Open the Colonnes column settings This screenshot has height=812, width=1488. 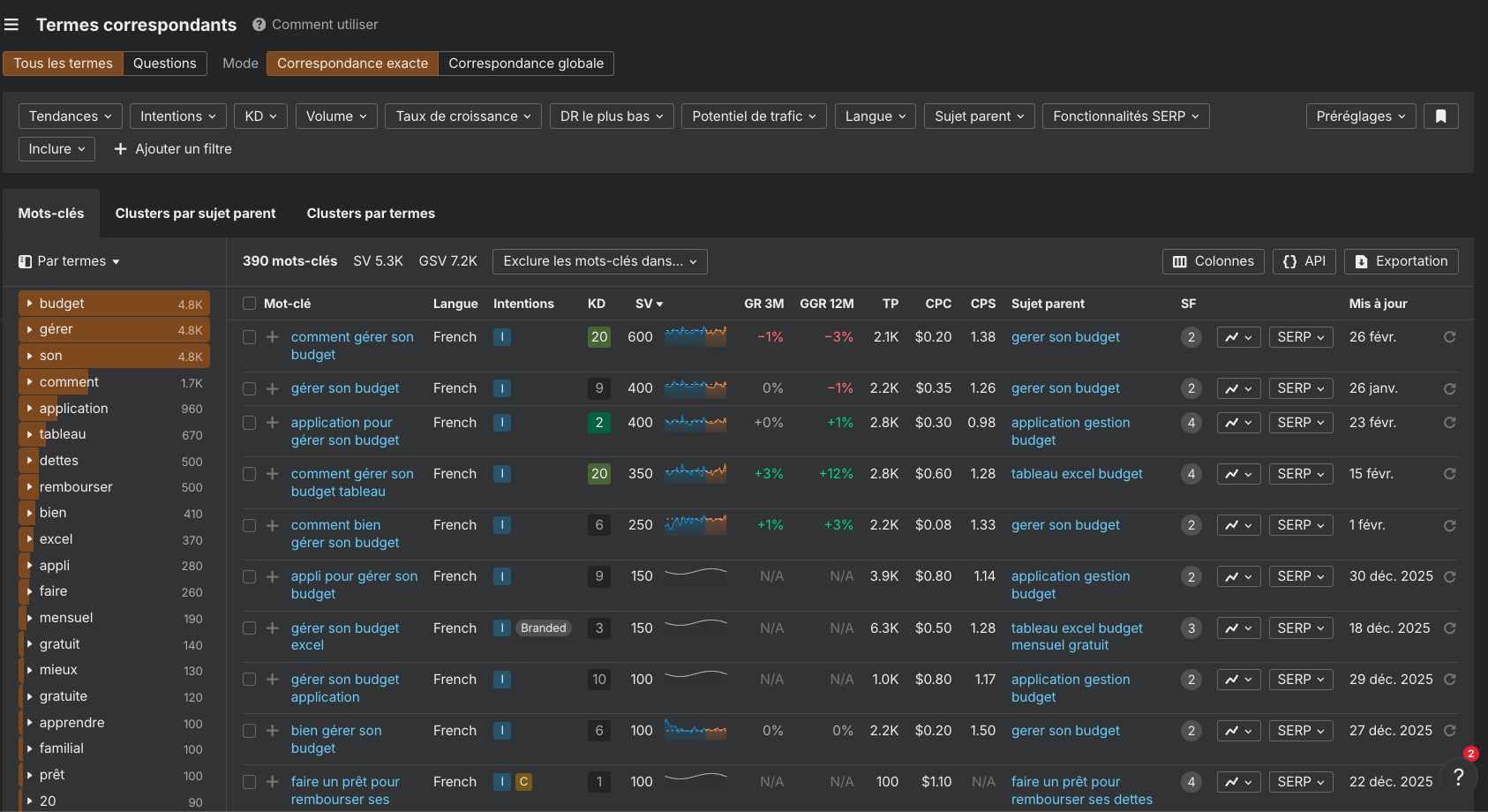click(x=1213, y=261)
